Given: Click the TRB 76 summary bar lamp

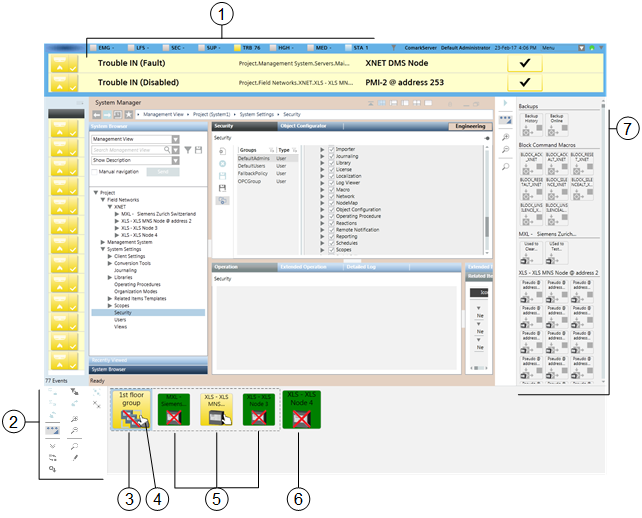Looking at the screenshot, I should 234,47.
